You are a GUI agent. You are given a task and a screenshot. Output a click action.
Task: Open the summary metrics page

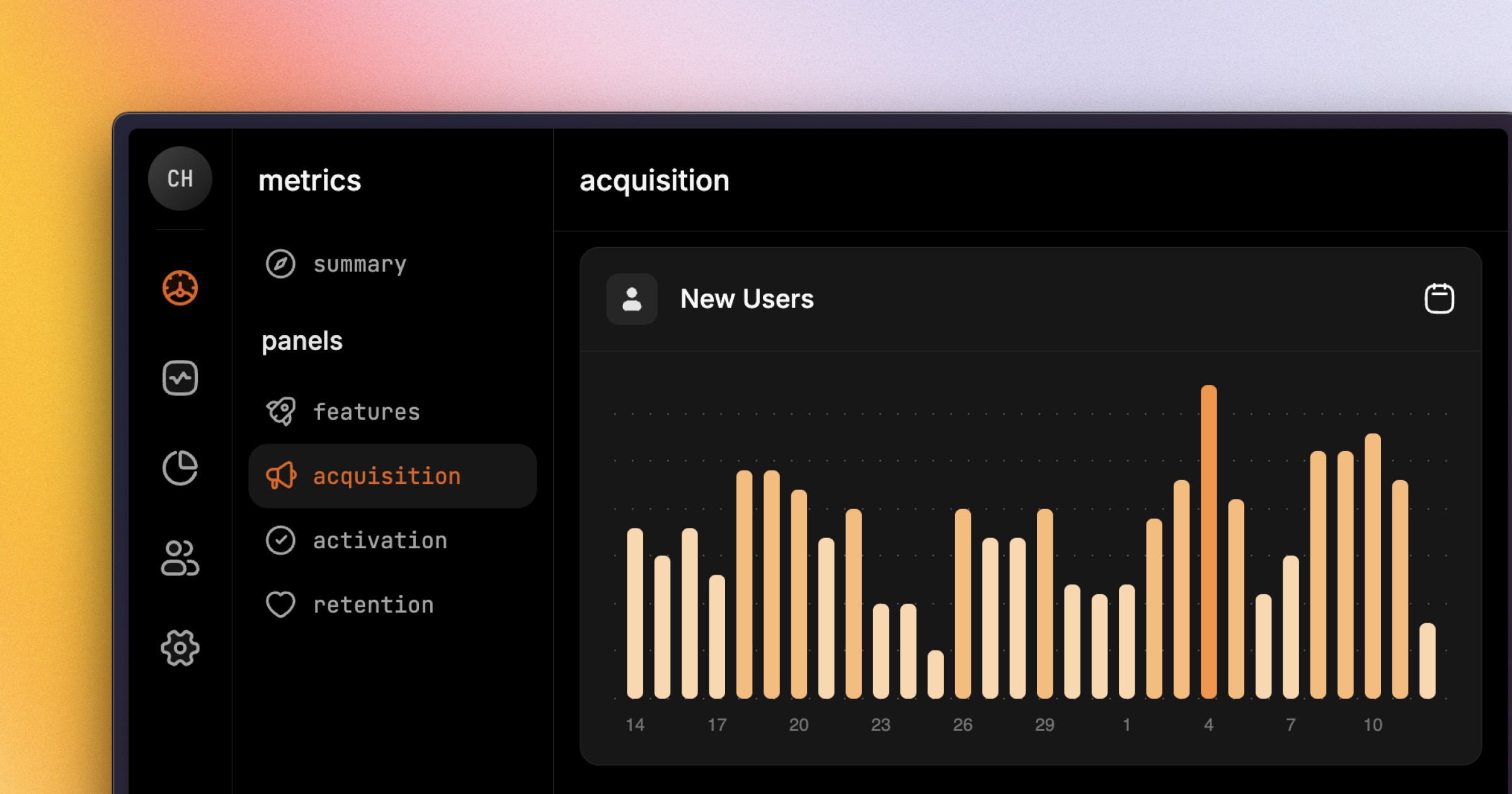[x=360, y=264]
